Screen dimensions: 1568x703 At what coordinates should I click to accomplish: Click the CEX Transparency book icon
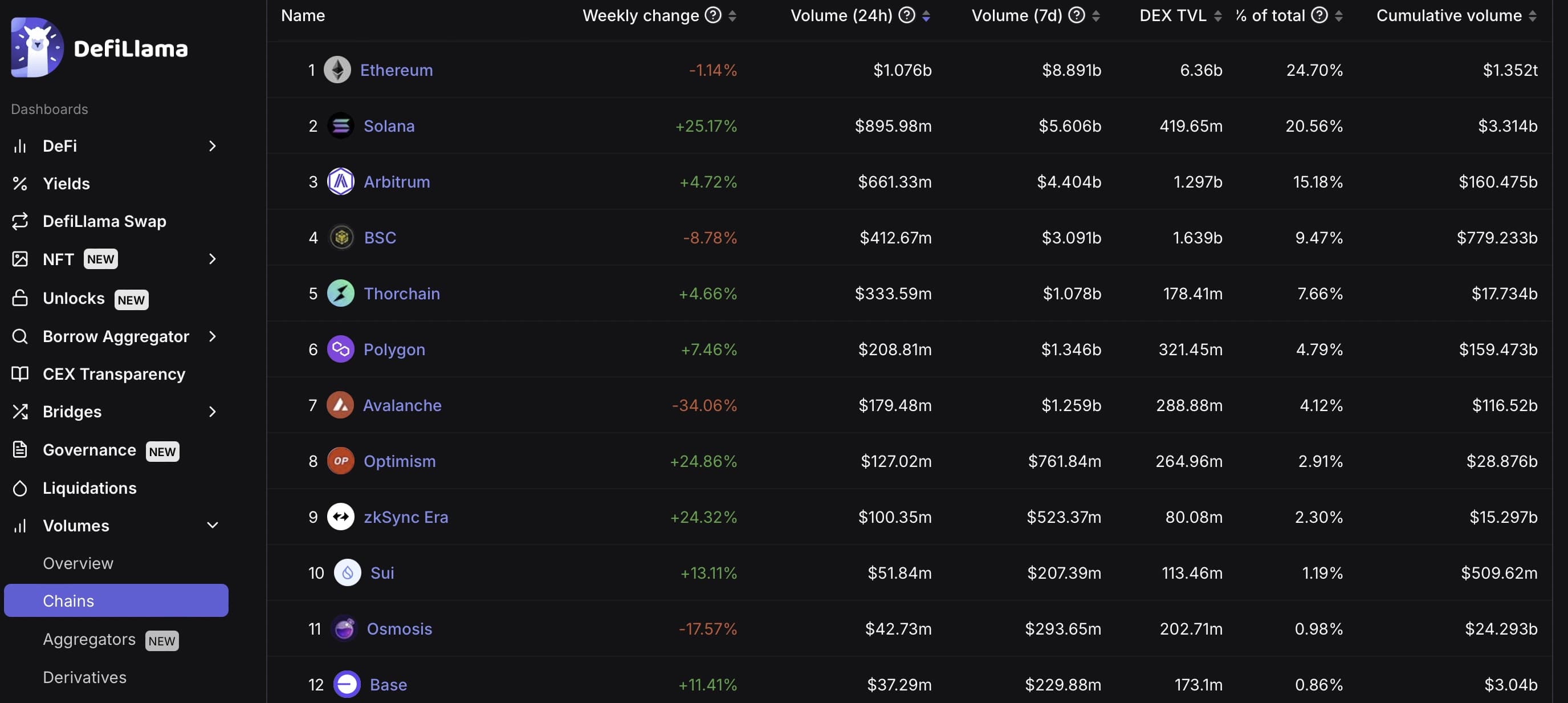20,375
